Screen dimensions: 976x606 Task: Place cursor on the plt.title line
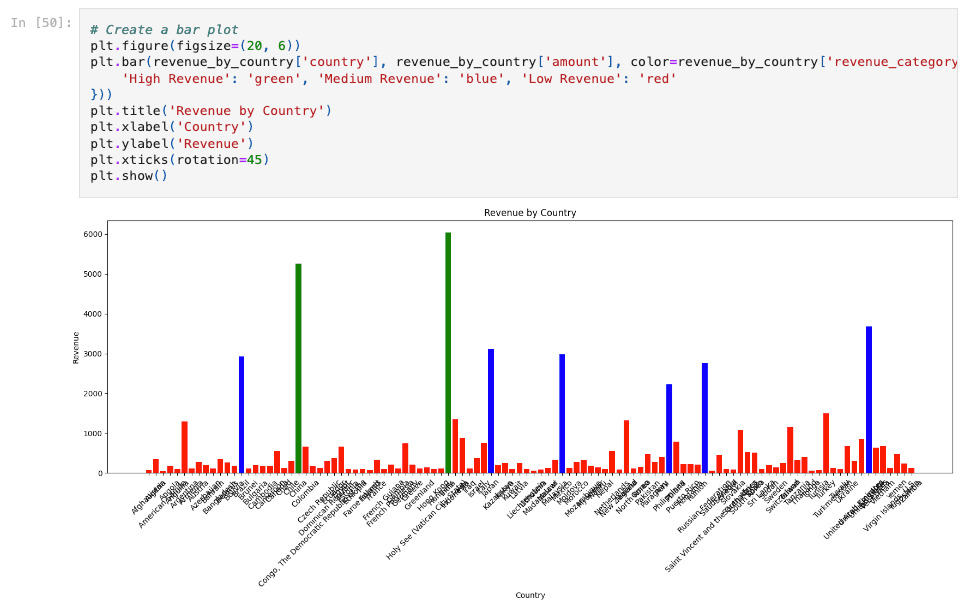(x=210, y=110)
